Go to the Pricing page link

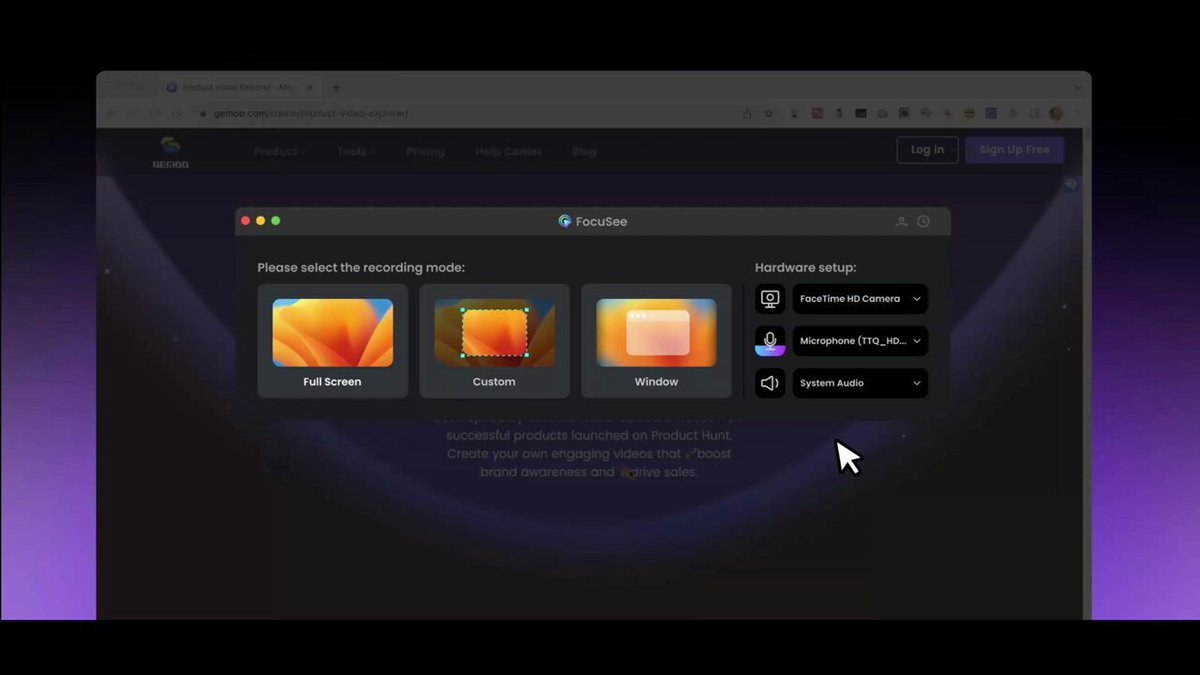pos(425,152)
